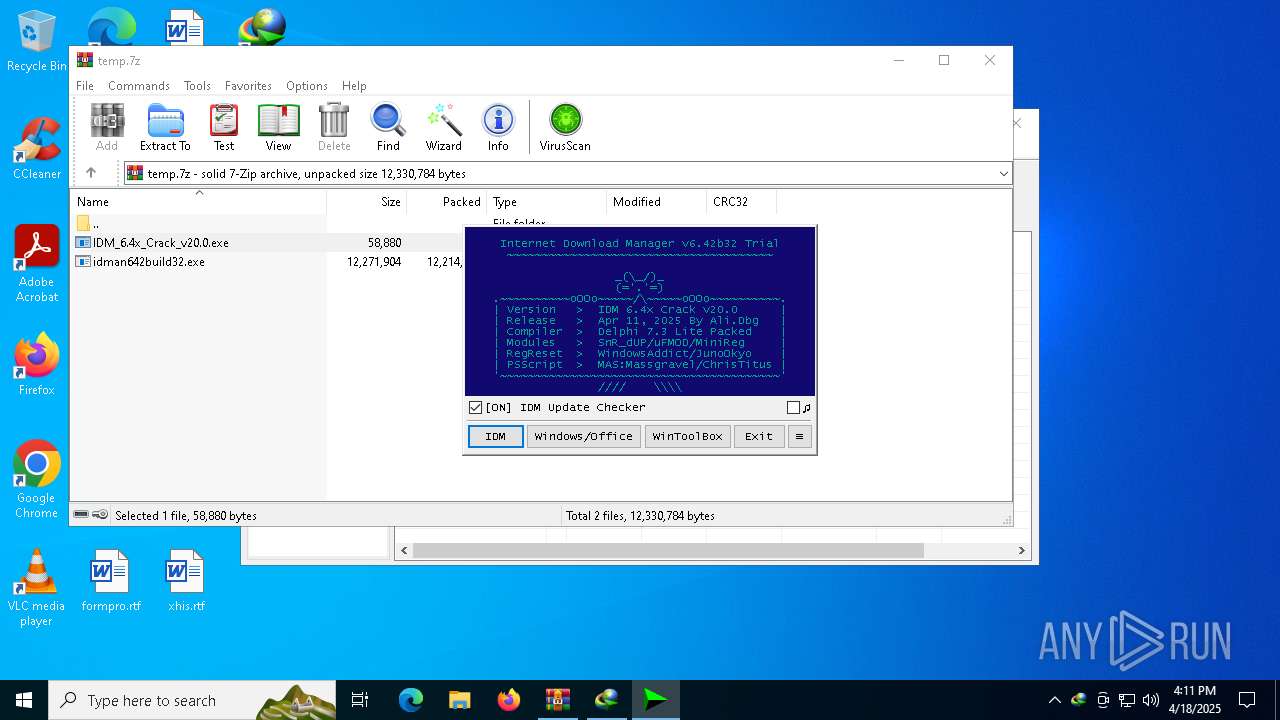The image size is (1280, 720).
Task: Run VirusScan on the archive
Action: 565,127
